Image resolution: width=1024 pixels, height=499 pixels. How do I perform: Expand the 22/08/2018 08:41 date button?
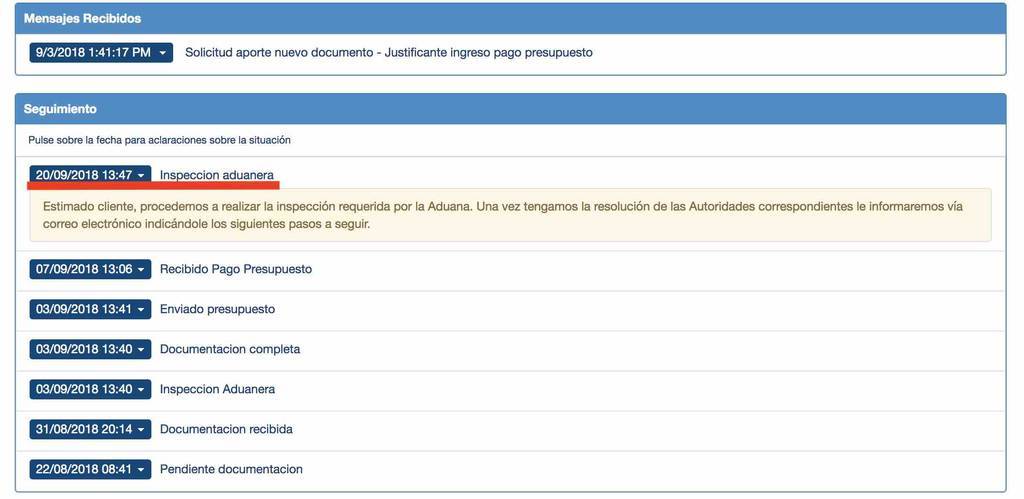[x=90, y=469]
